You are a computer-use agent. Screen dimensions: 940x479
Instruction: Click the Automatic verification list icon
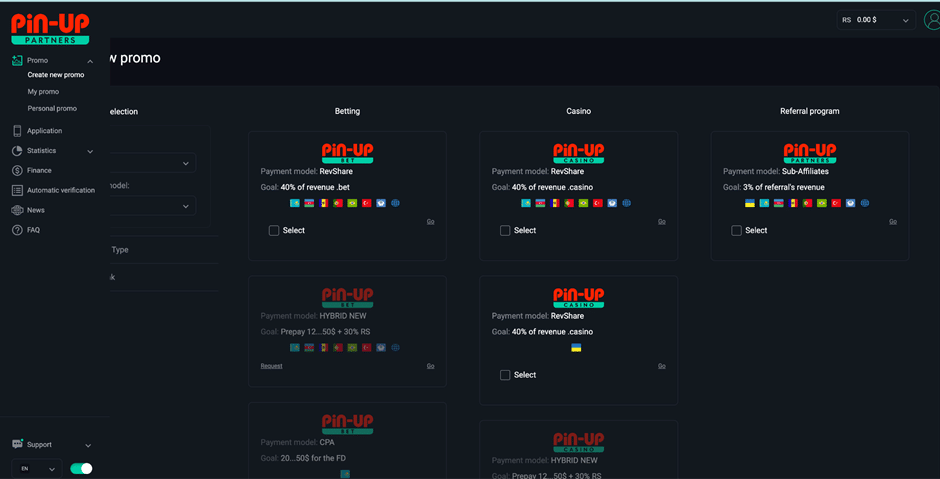tap(17, 190)
